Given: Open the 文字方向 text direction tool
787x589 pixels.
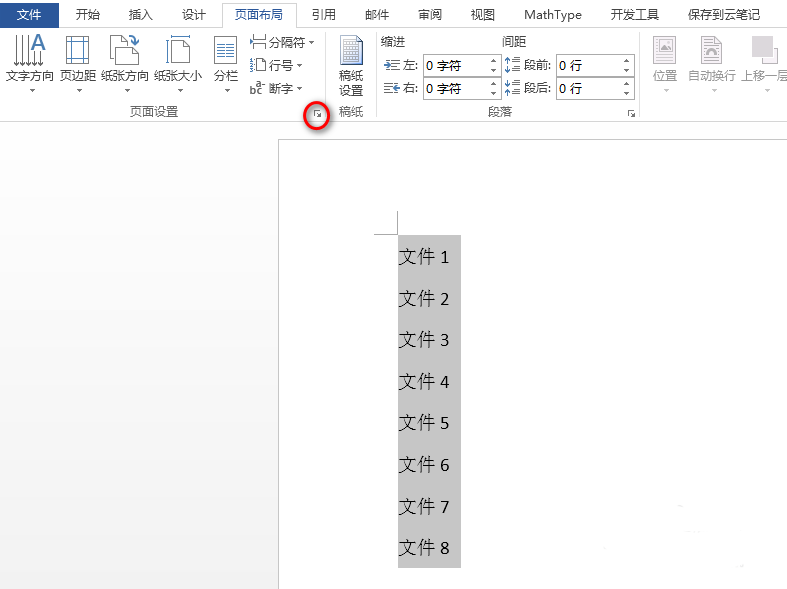Looking at the screenshot, I should [x=30, y=63].
